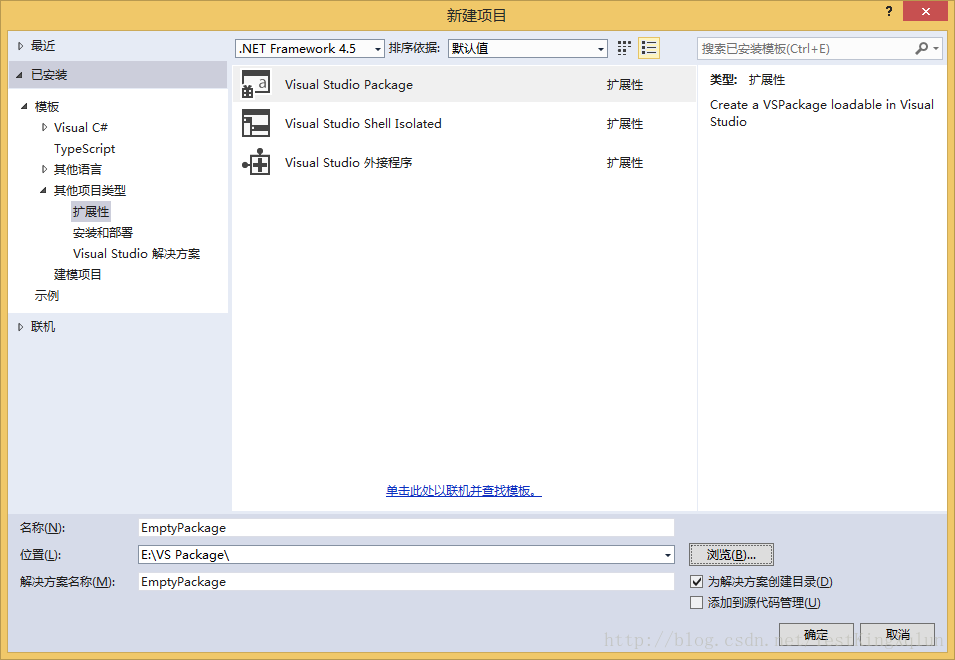Viewport: 955px width, 660px height.
Task: Select Visual Studio Shell Isolated row text
Action: pos(363,124)
